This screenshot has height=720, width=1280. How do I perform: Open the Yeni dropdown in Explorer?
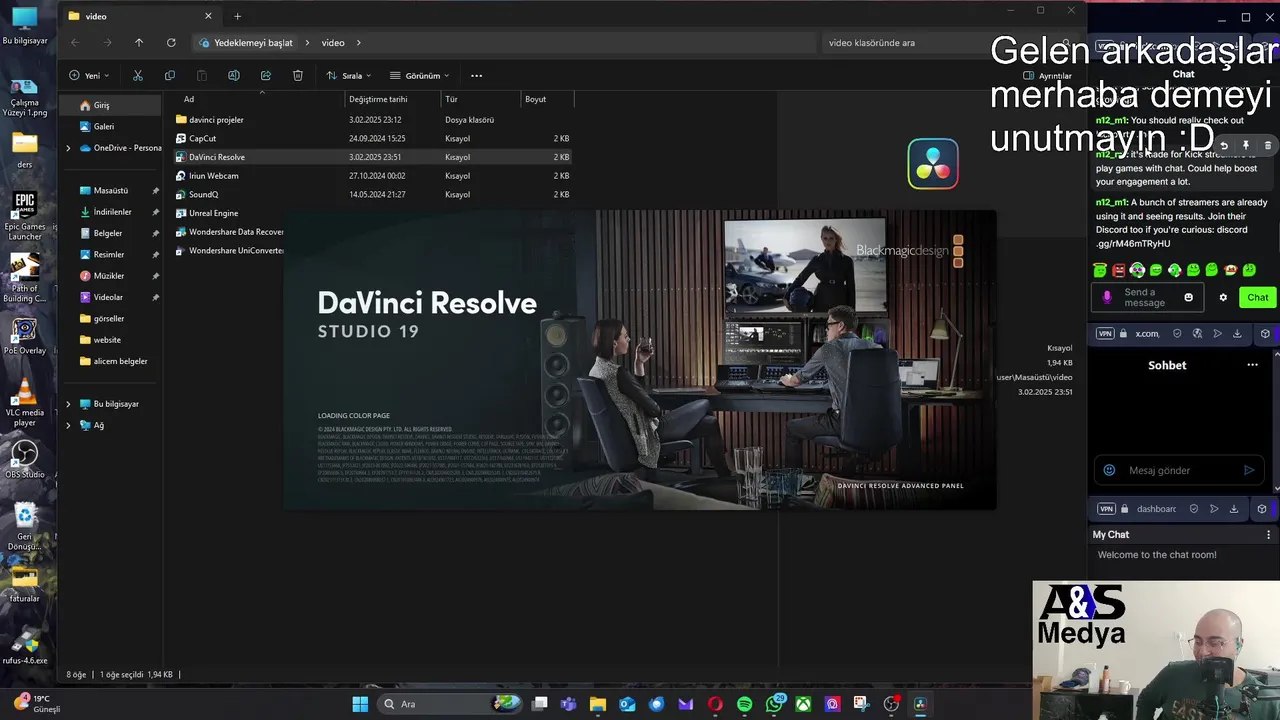click(89, 76)
